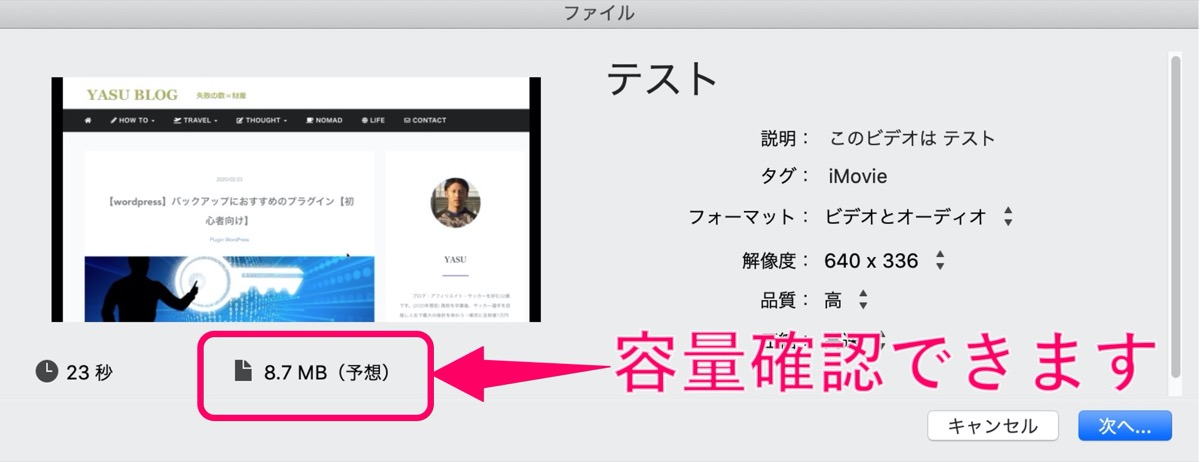Viewport: 1200px width, 462px height.
Task: Click the フォーマット： label
Action: (x=750, y=216)
